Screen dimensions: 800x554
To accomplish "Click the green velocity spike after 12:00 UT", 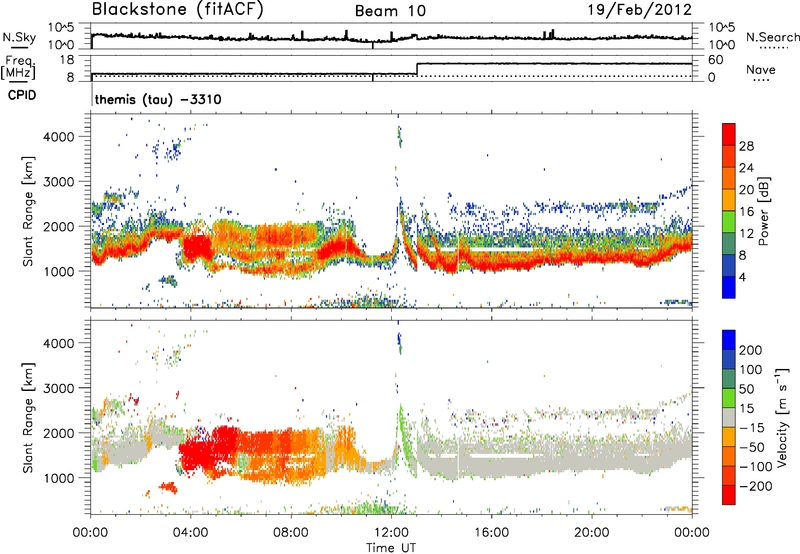I will [x=403, y=434].
